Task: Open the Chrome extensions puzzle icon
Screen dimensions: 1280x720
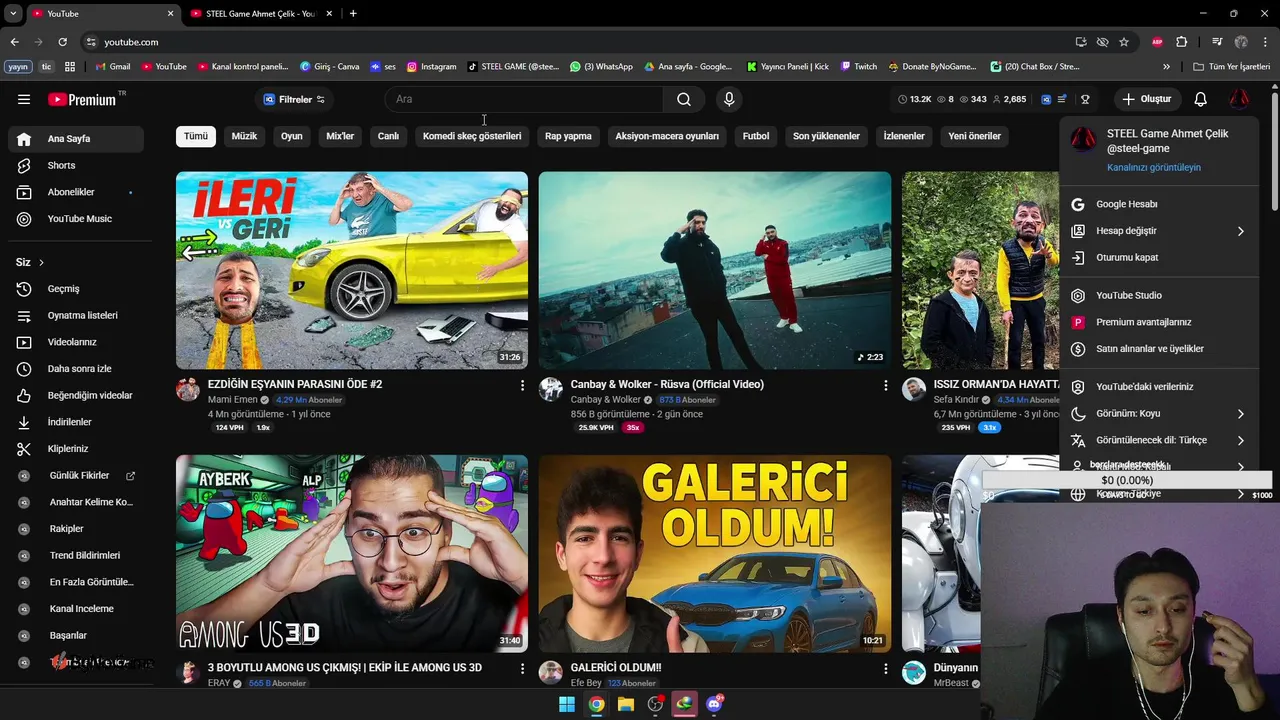Action: [1182, 42]
